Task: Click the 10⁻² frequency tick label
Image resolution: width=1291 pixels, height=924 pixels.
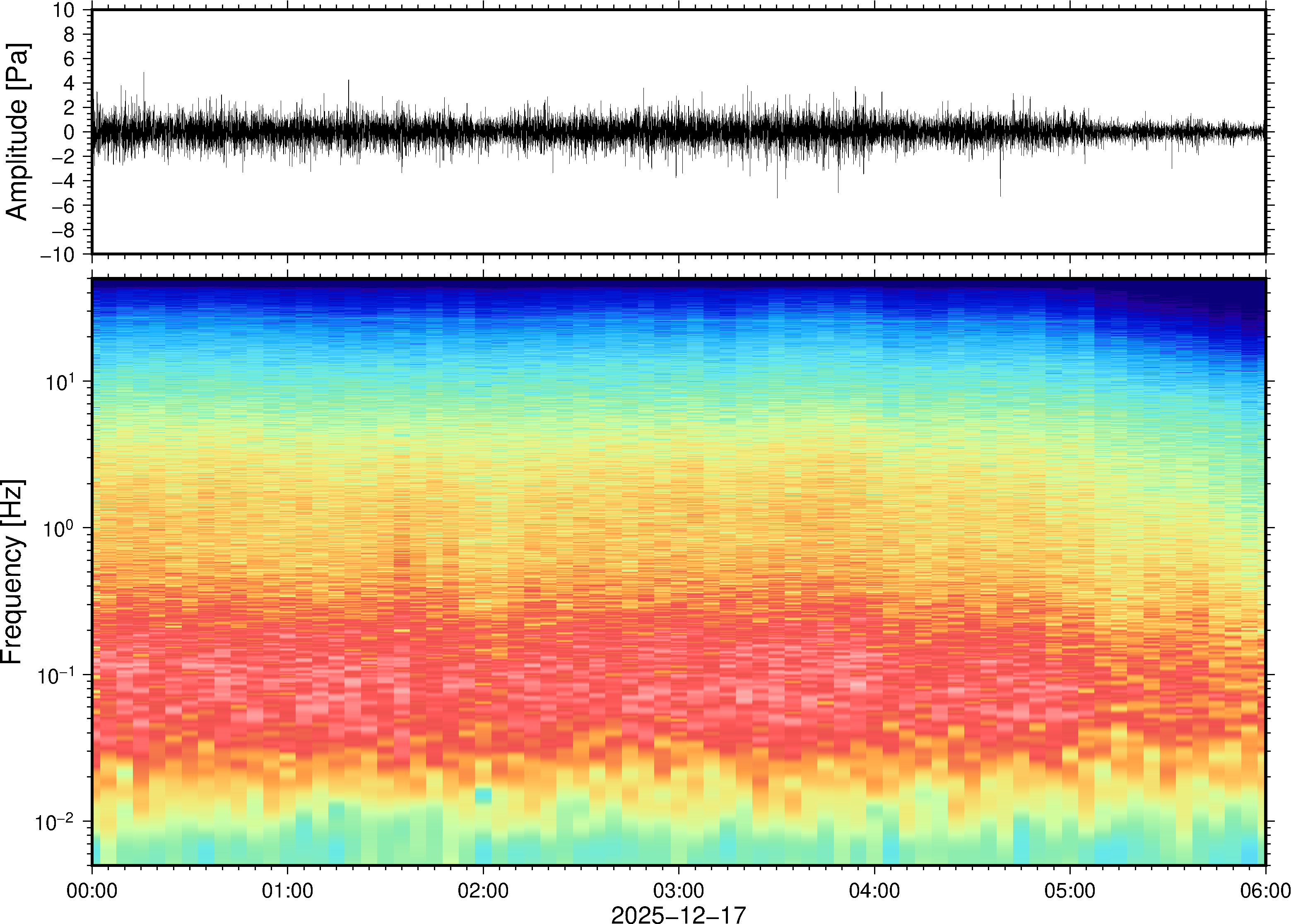Action: (55, 822)
